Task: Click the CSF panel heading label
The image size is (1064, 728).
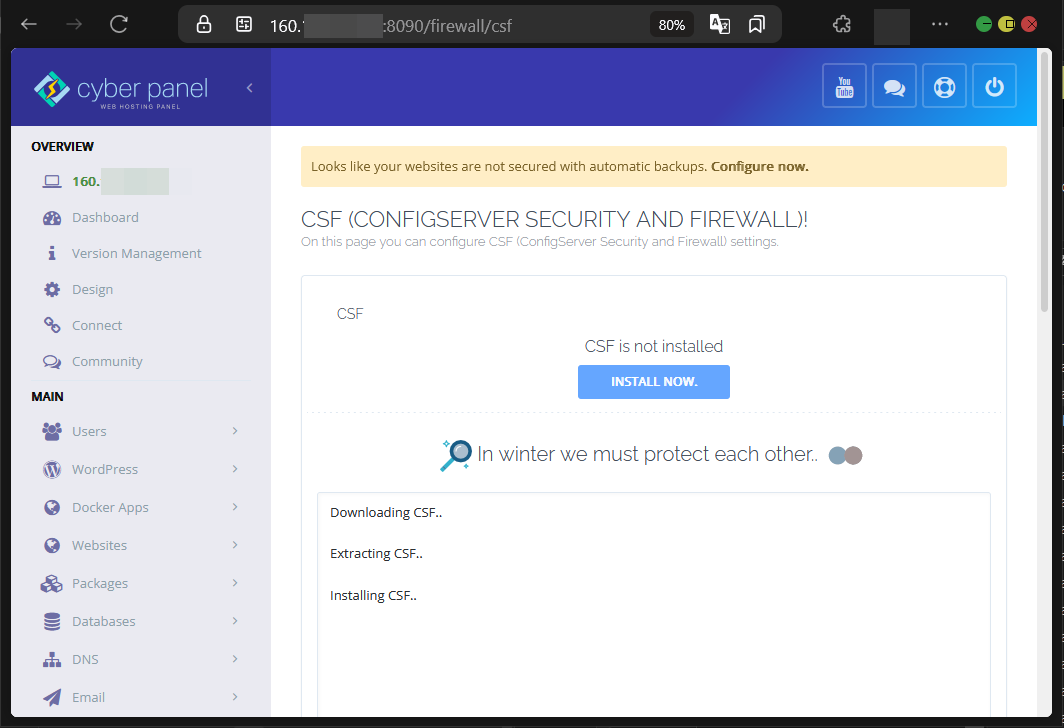Action: point(350,313)
